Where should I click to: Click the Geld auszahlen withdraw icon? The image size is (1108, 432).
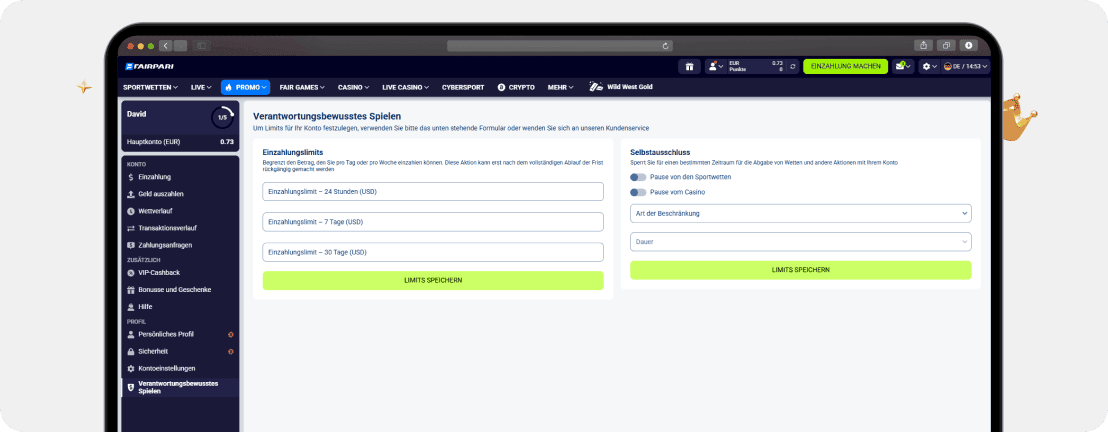tap(131, 194)
